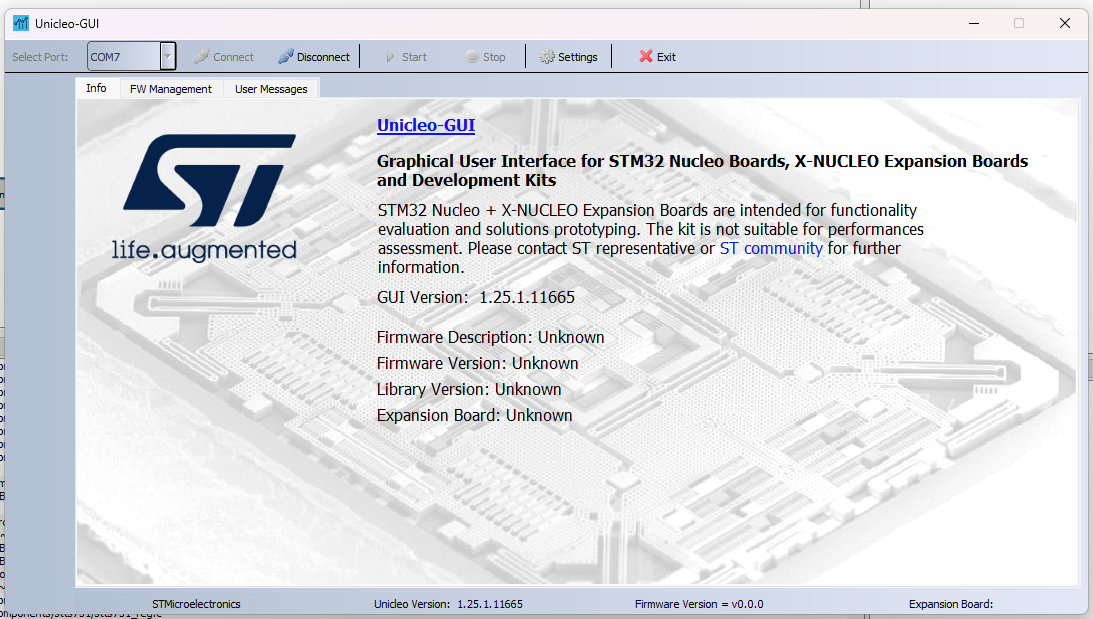The width and height of the screenshot is (1093, 619).
Task: Click the Unicleo-GUI icon in the title bar
Action: tap(19, 22)
